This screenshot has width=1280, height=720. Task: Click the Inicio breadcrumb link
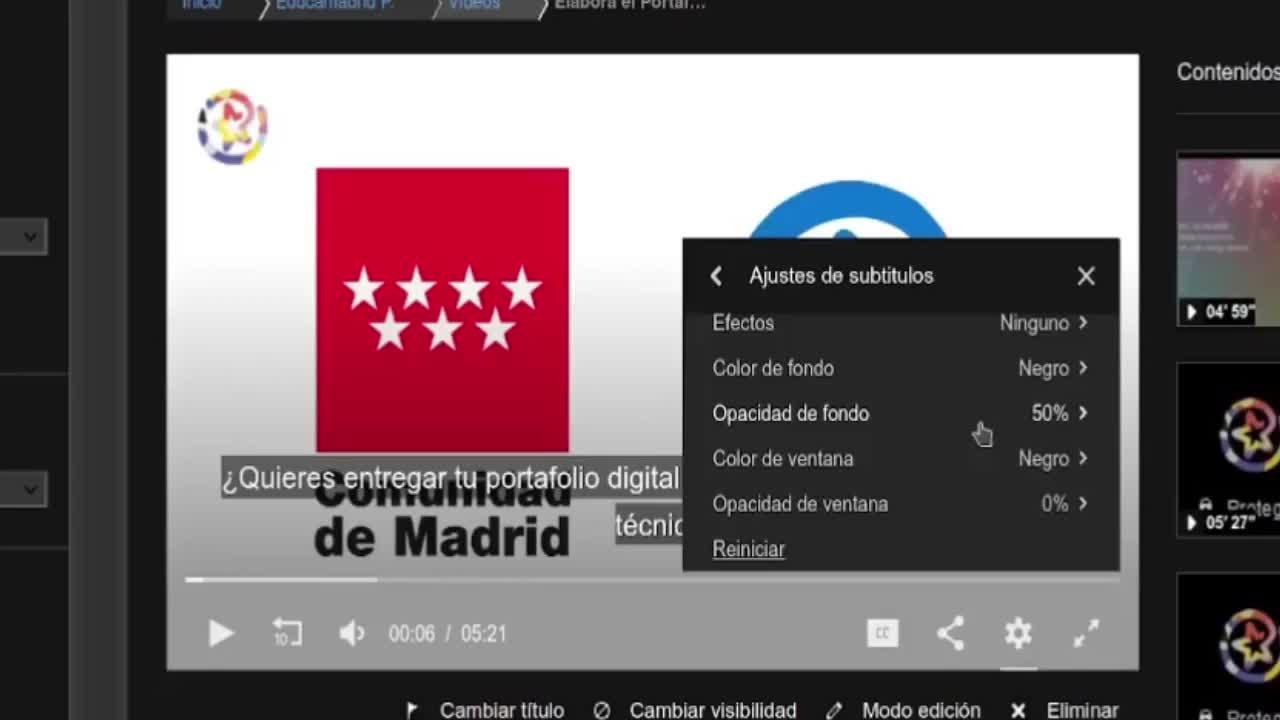point(201,5)
